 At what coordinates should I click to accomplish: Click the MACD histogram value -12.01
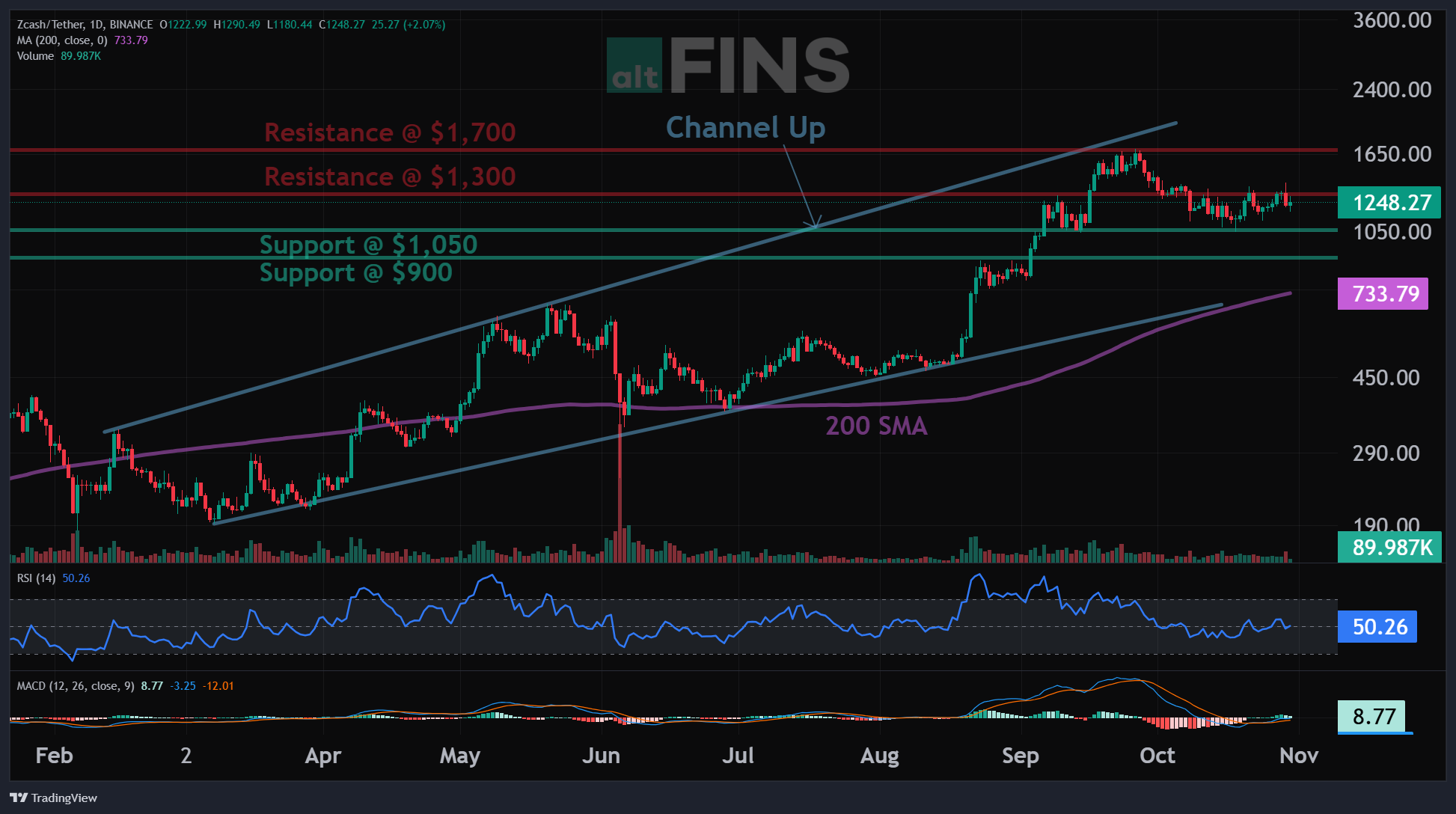click(x=218, y=686)
